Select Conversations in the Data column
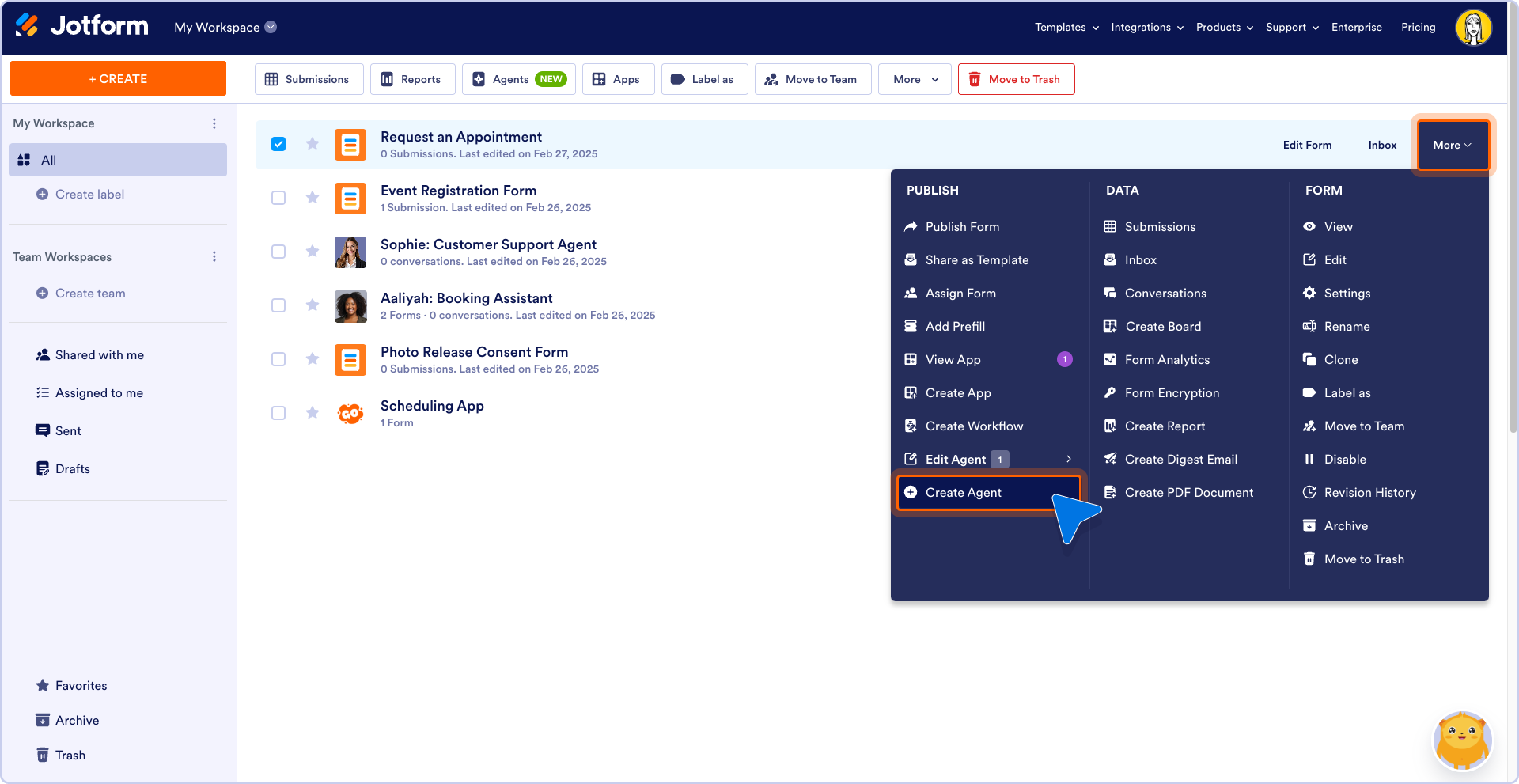 pos(1165,293)
